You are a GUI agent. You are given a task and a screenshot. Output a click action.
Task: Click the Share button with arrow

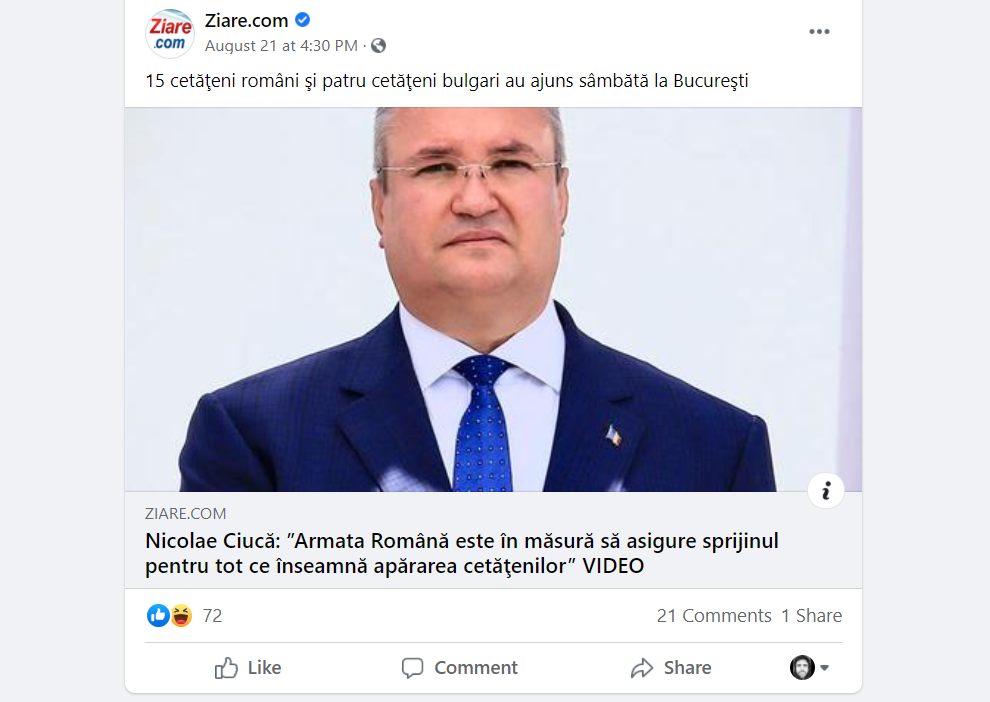671,668
